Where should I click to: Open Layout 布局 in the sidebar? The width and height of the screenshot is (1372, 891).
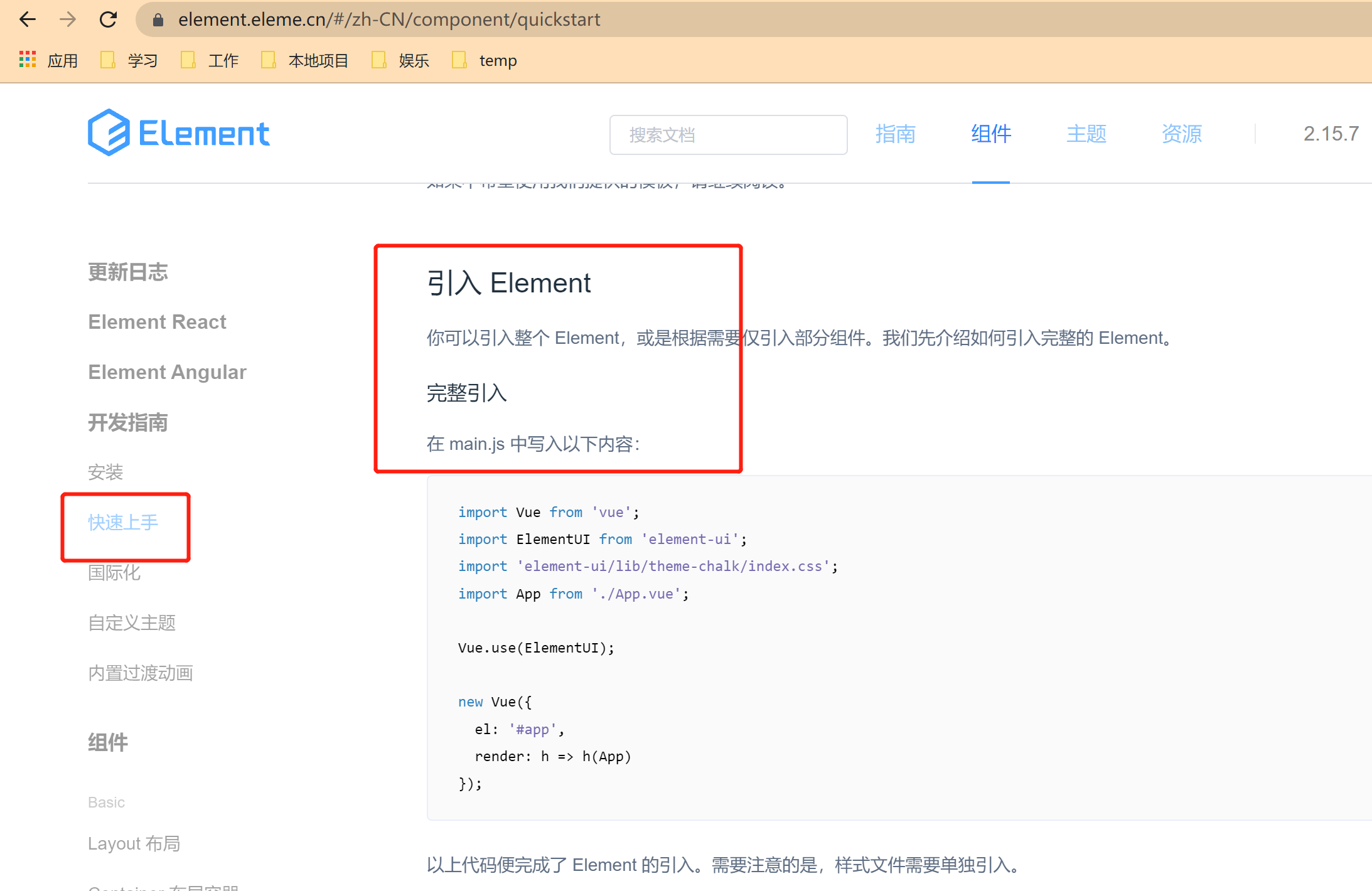(134, 843)
